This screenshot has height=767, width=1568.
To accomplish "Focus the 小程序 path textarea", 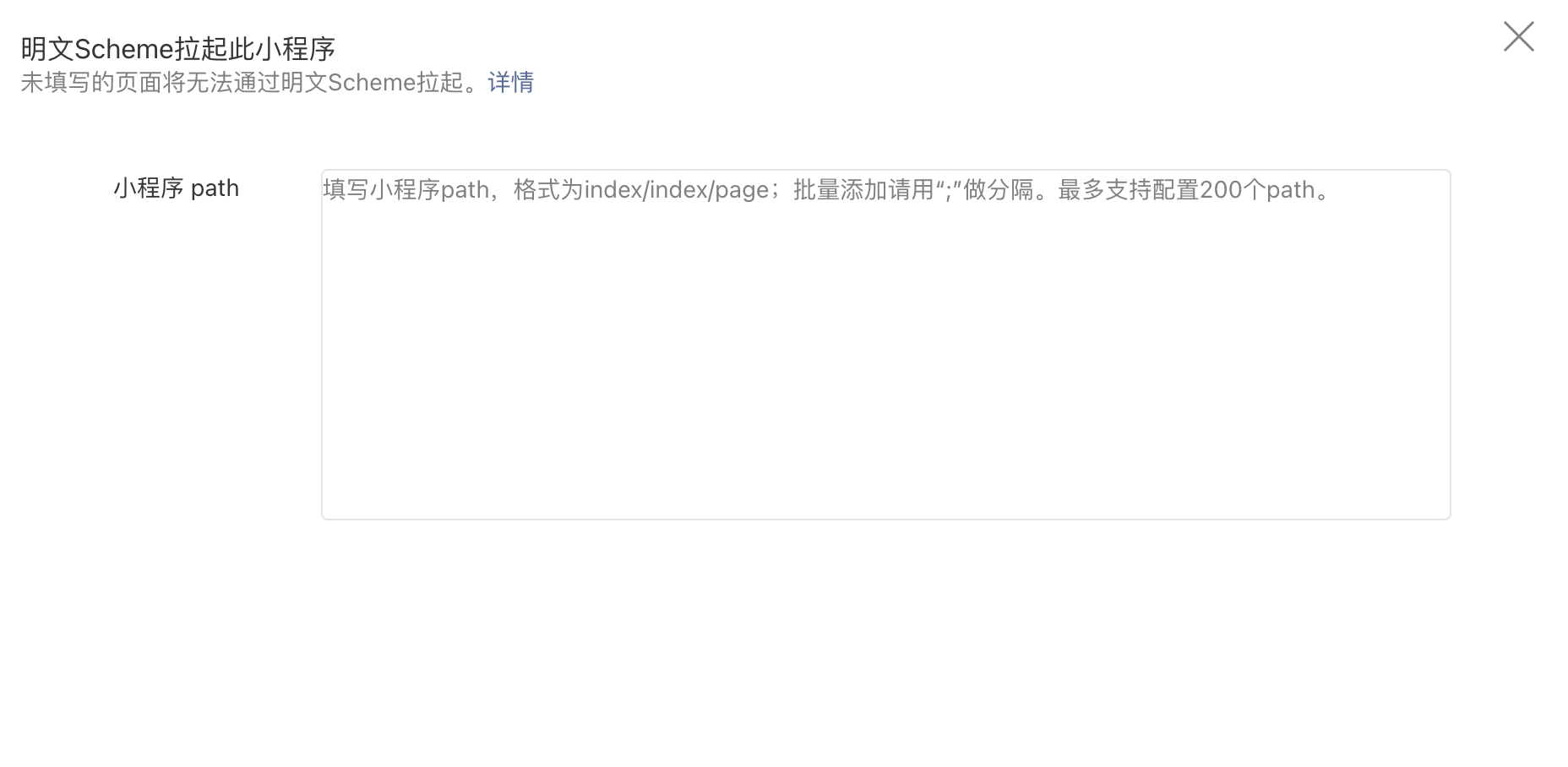I will coord(885,345).
